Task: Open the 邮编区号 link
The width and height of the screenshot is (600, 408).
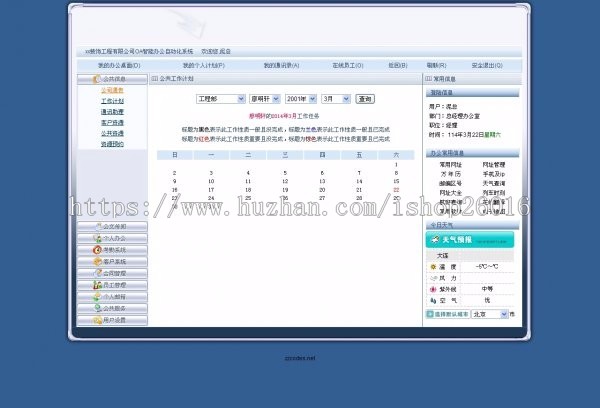Action: [x=450, y=183]
